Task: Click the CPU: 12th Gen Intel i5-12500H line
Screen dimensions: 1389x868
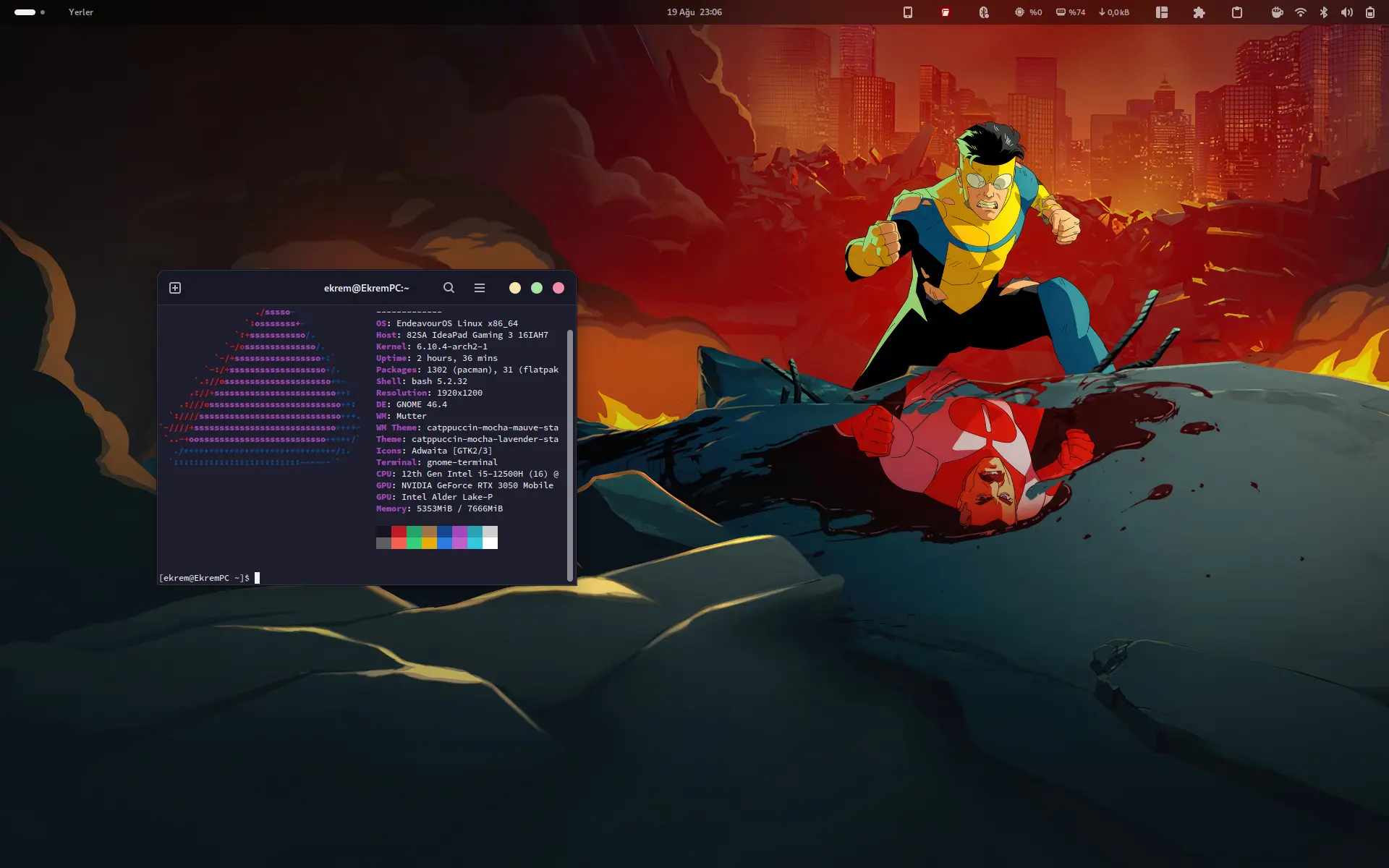Action: (467, 474)
